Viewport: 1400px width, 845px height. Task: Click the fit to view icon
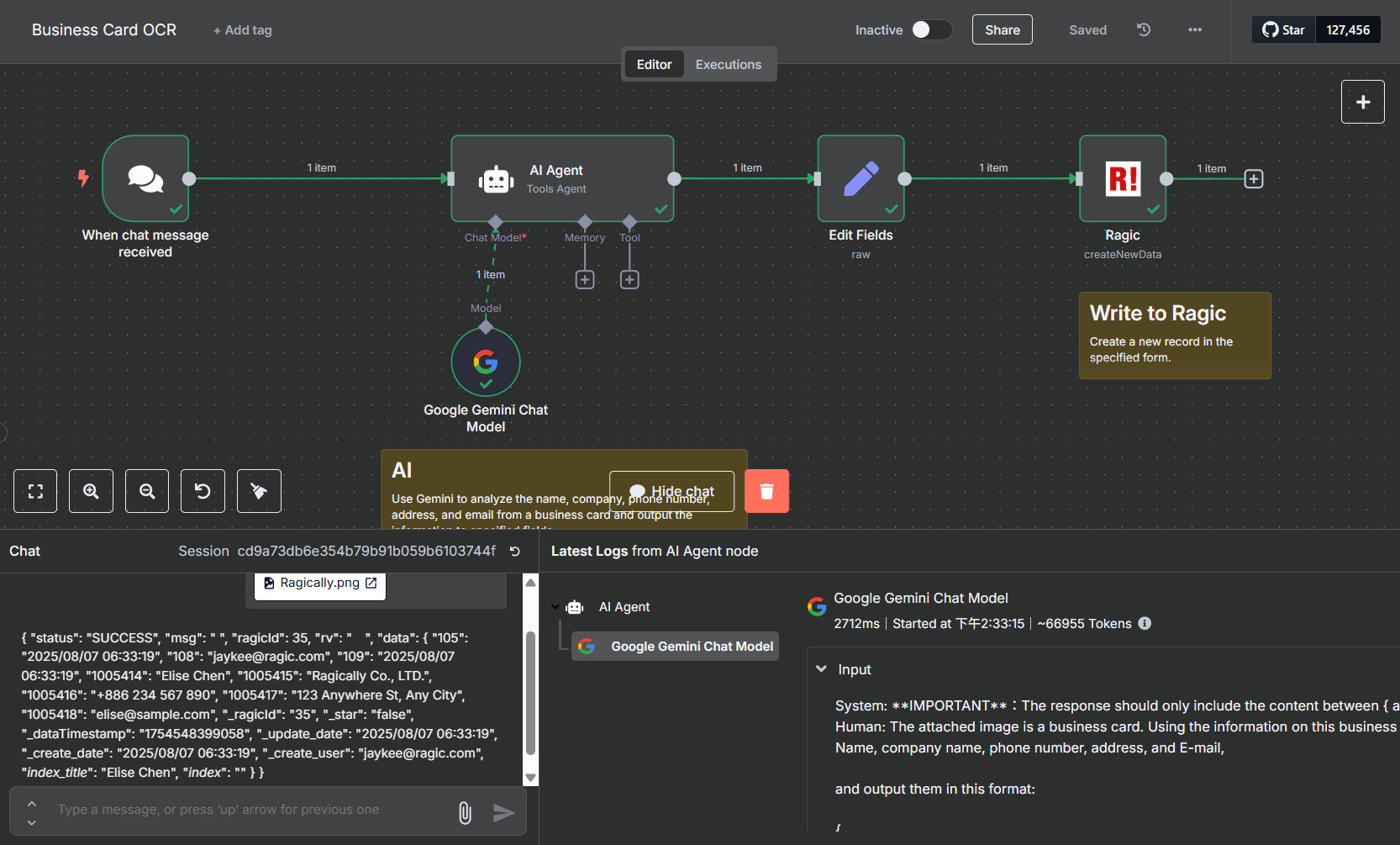35,491
